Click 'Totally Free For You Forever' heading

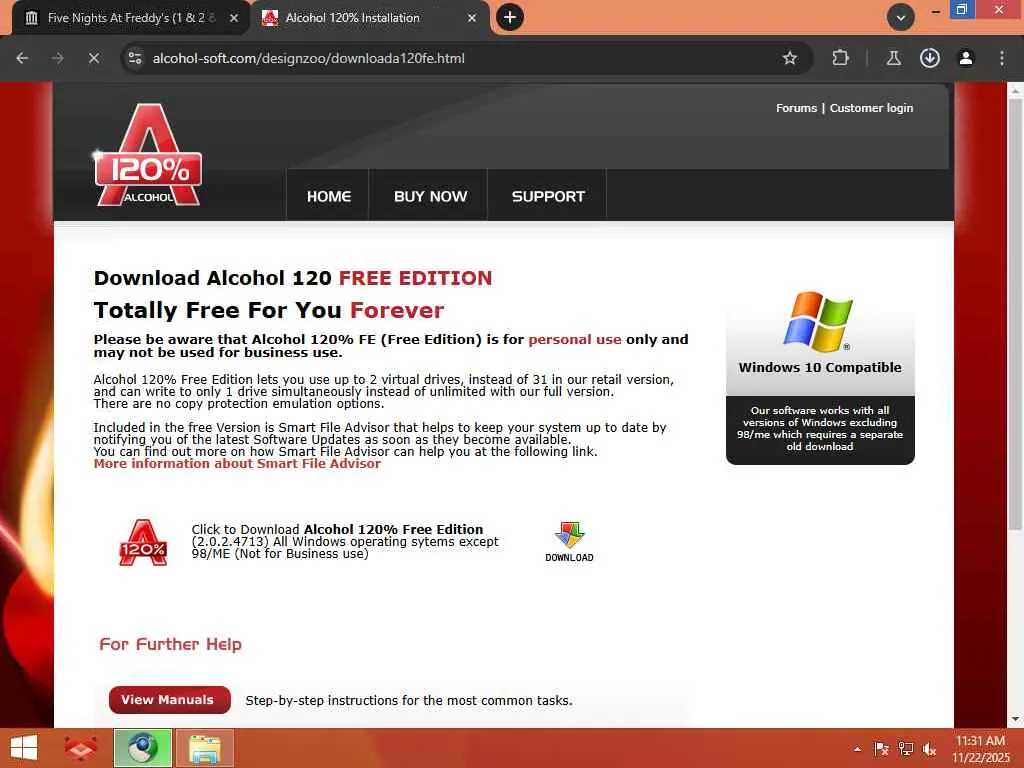tap(268, 310)
